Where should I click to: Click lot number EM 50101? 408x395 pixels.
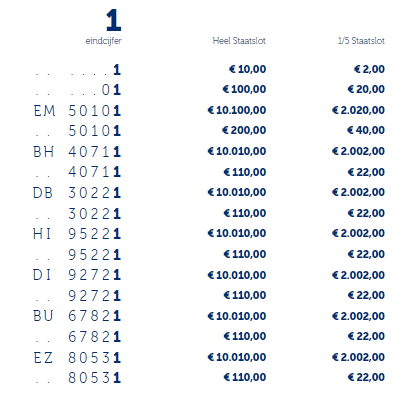pos(77,111)
